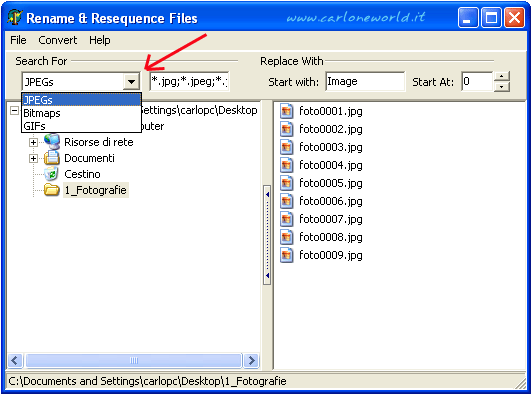The height and width of the screenshot is (396, 531).
Task: Choose GIFs in the dropdown list
Action: pyautogui.click(x=81, y=126)
